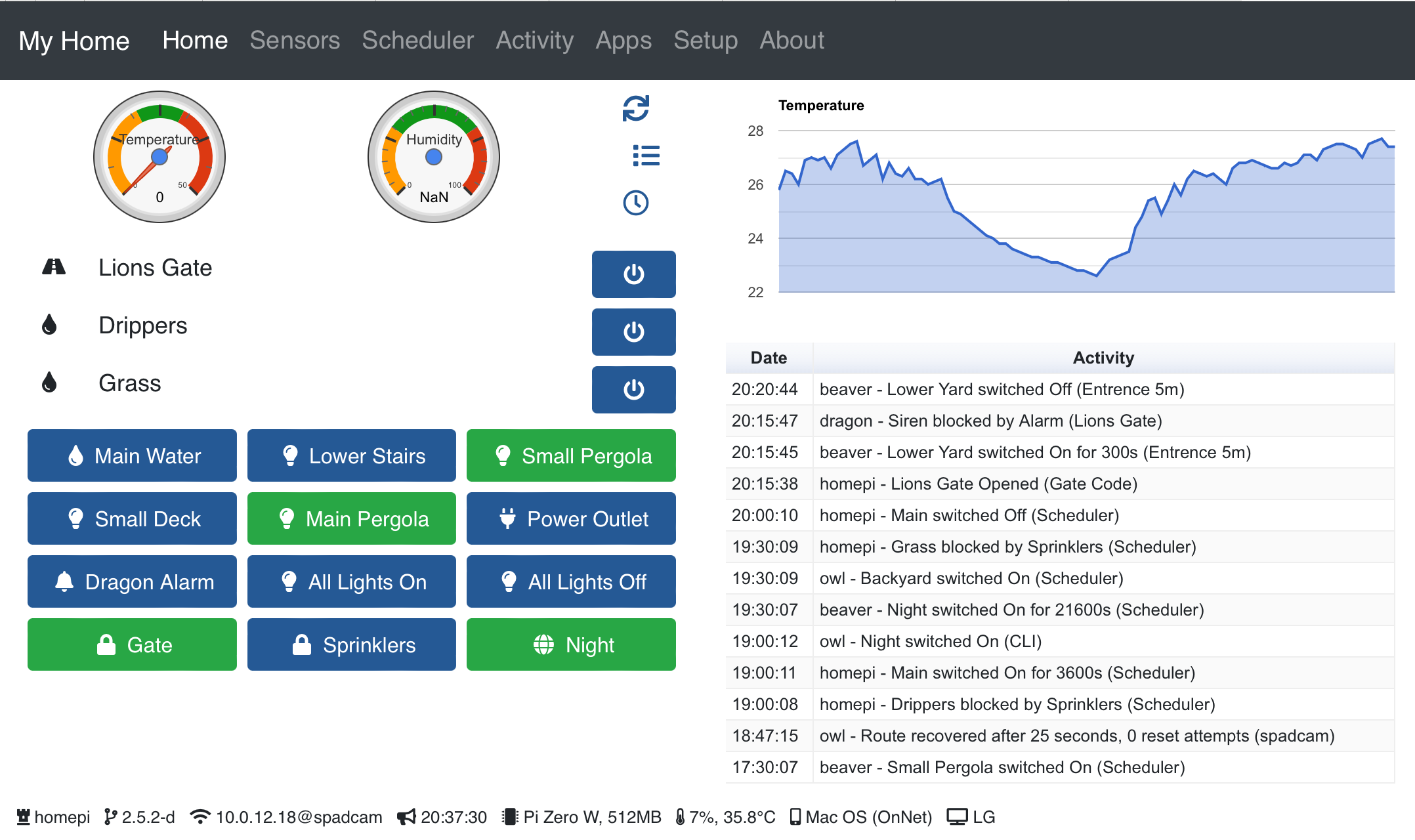Click the thermometer icon in status bar
This screenshot has width=1415, height=840.
pyautogui.click(x=680, y=816)
